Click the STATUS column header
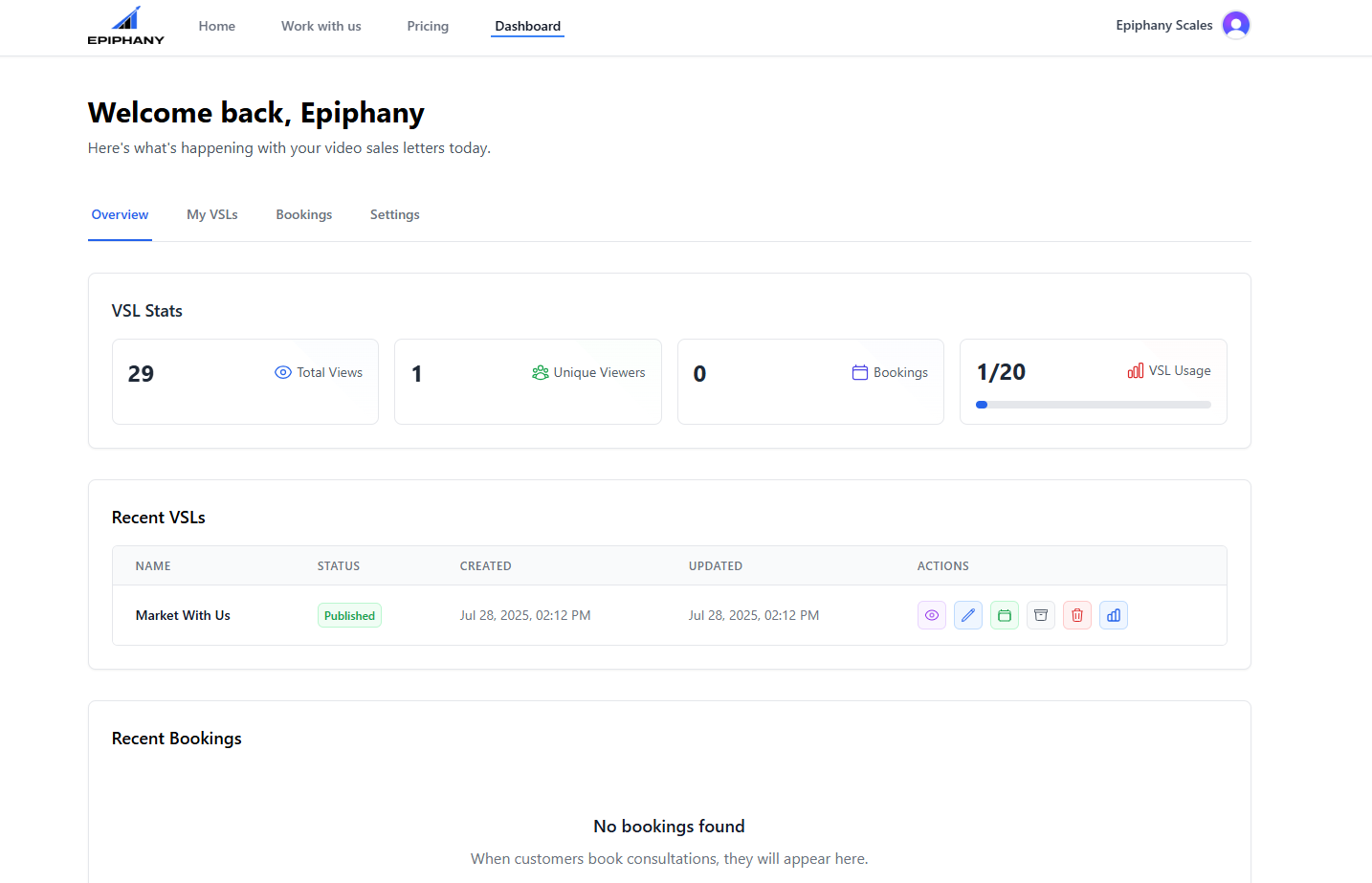Image resolution: width=1372 pixels, height=883 pixels. pos(339,566)
